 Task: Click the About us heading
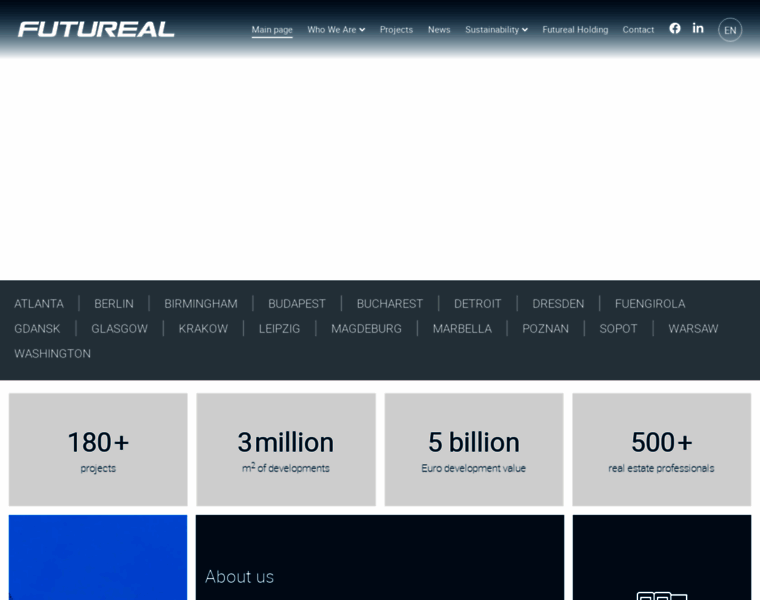point(239,577)
